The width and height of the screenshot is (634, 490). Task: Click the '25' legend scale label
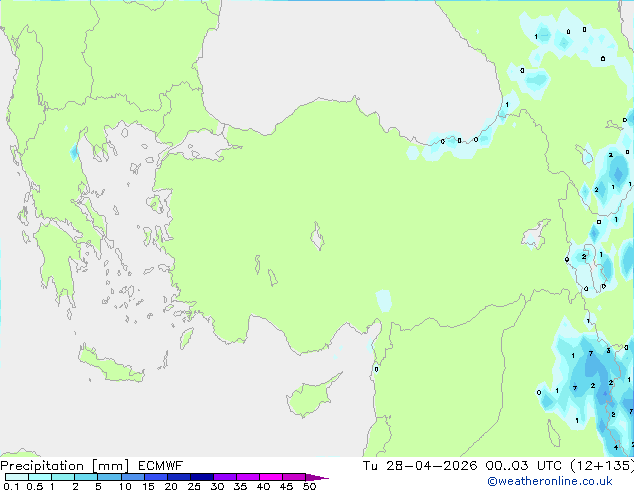pyautogui.click(x=194, y=486)
